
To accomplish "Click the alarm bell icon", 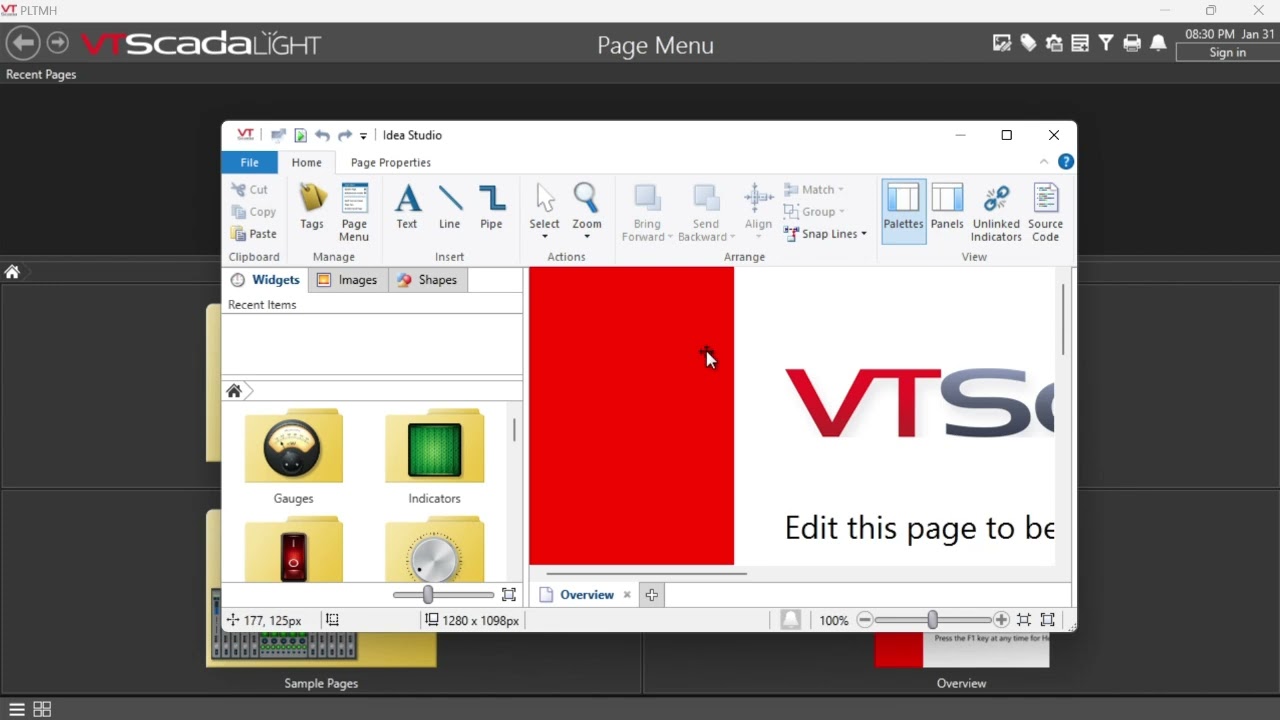I will (1158, 43).
